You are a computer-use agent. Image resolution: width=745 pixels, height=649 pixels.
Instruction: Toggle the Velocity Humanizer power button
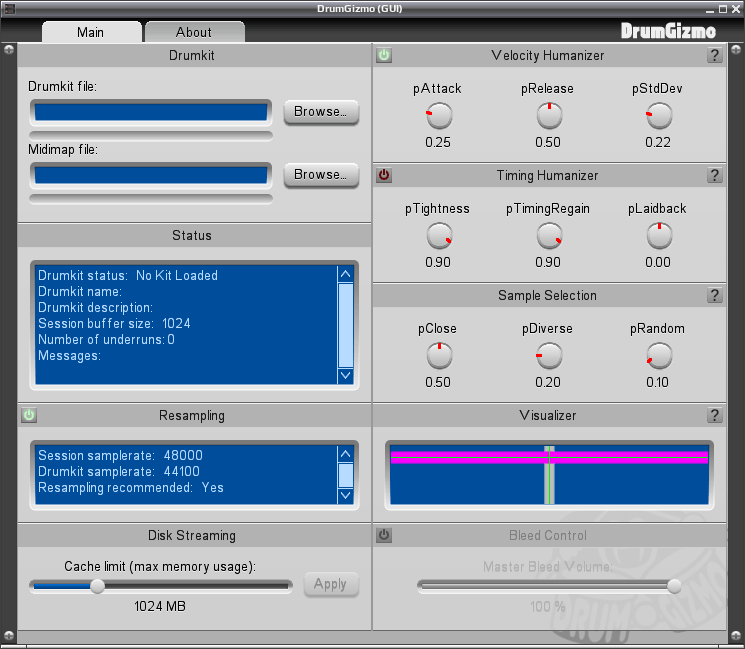tap(384, 55)
